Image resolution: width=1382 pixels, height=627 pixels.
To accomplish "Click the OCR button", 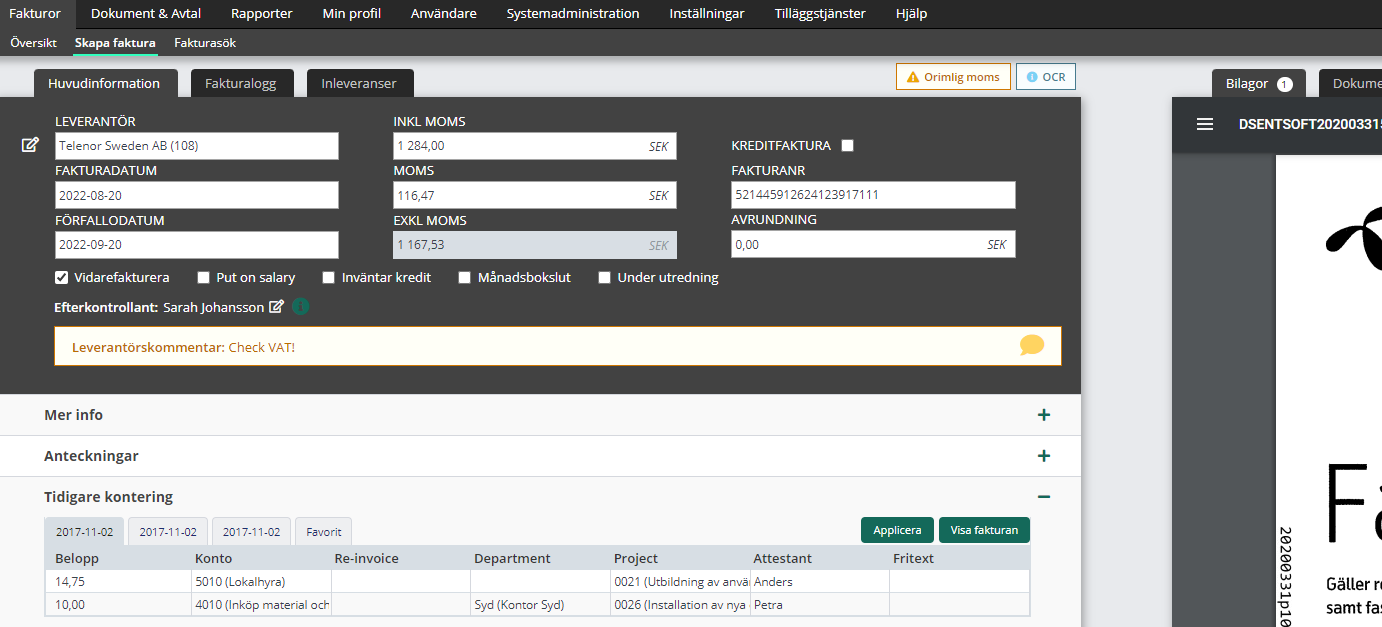I will pyautogui.click(x=1046, y=77).
